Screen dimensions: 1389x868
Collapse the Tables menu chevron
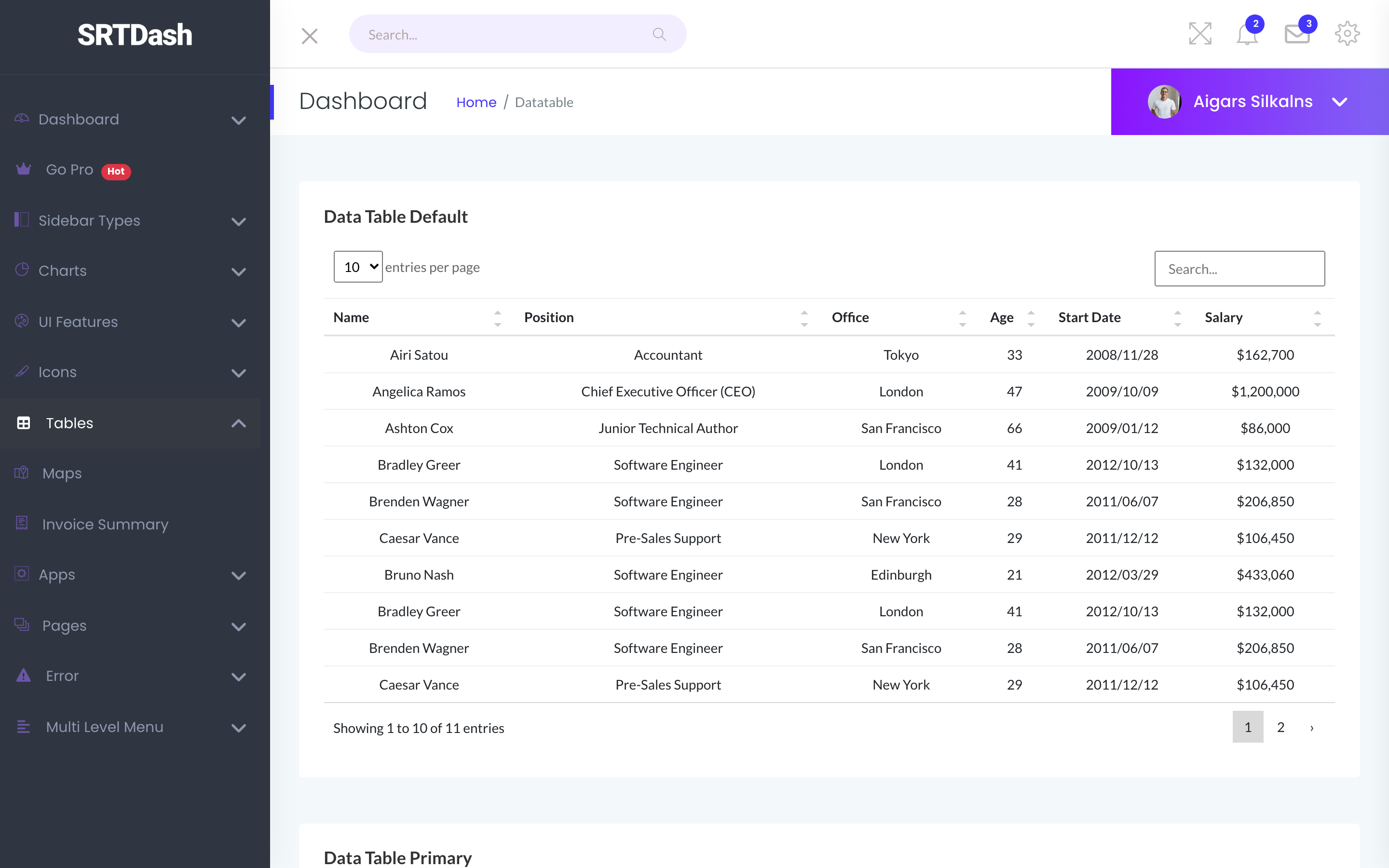point(239,423)
